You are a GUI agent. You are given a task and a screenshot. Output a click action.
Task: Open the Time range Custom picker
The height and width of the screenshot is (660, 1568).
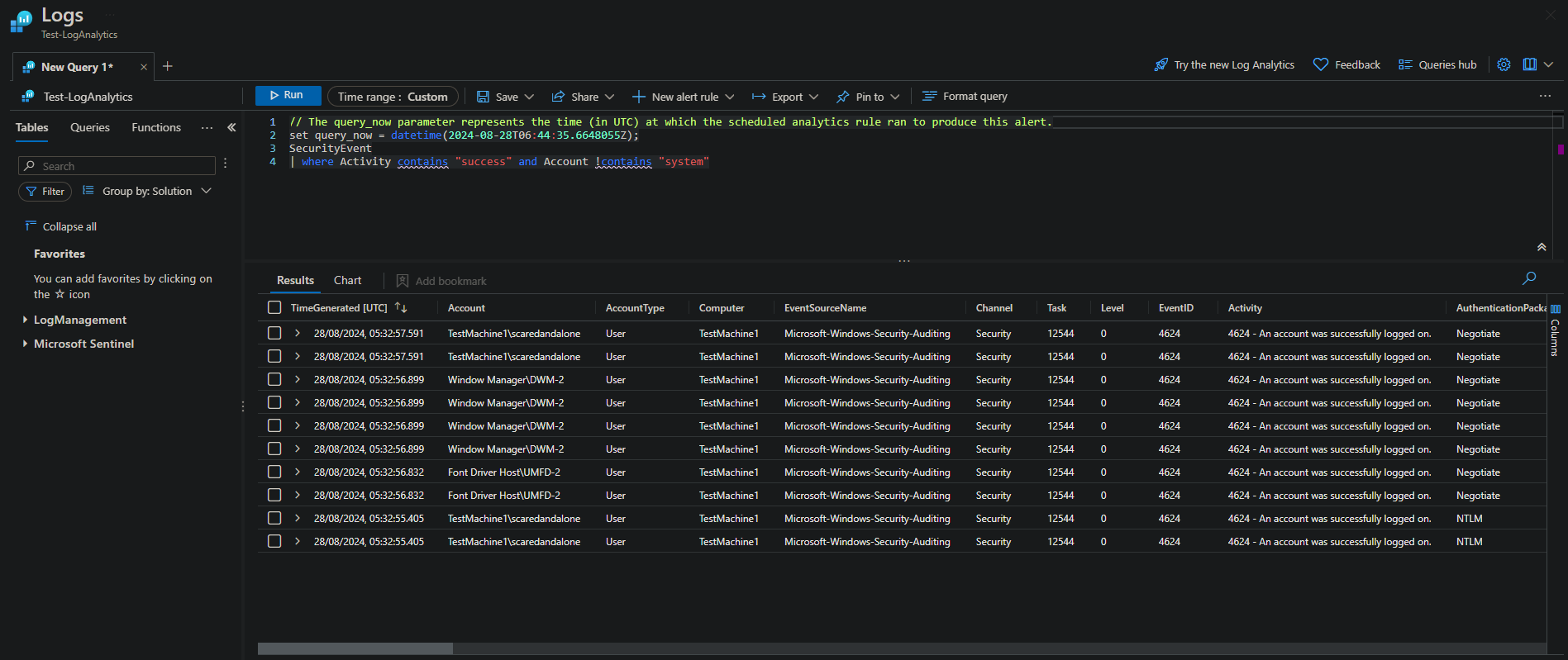pos(393,97)
